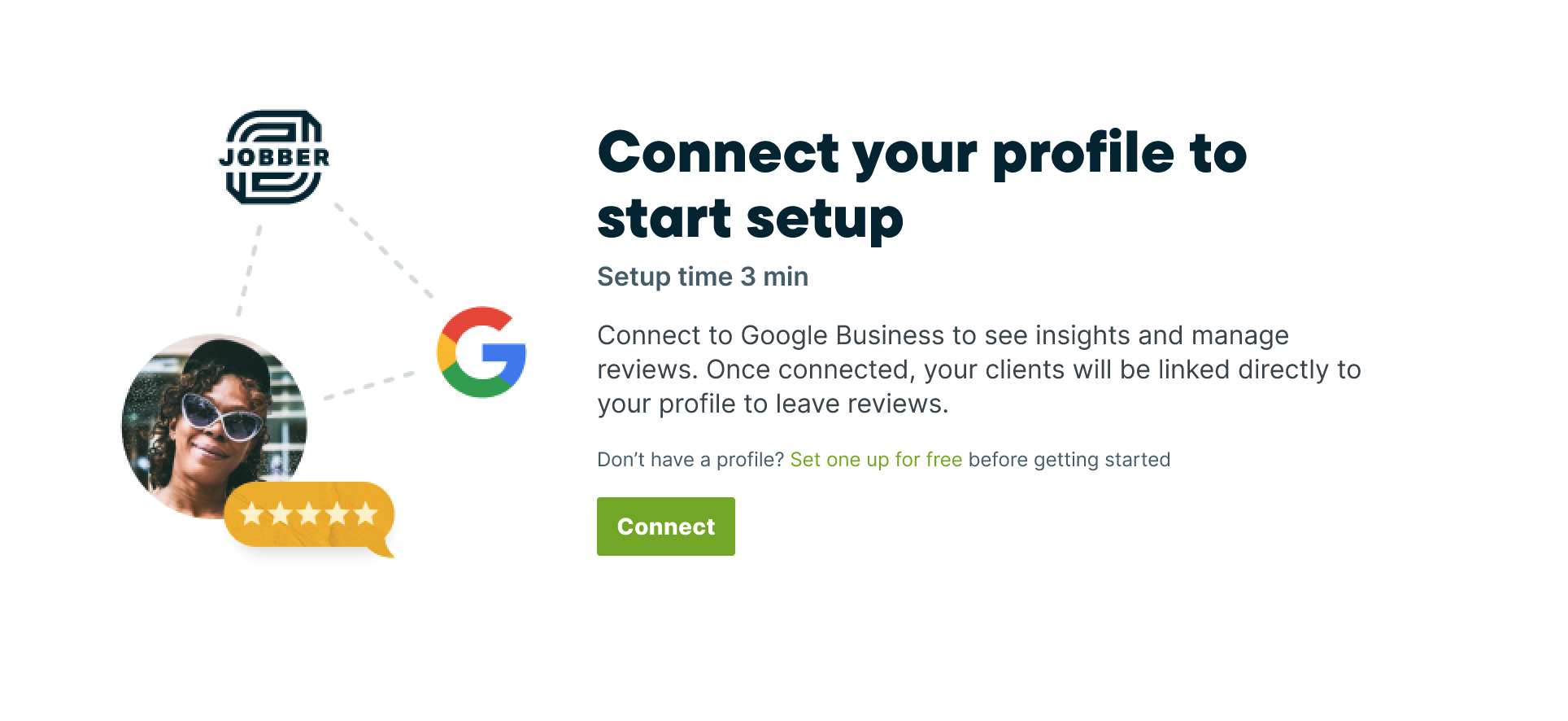The height and width of the screenshot is (721, 1568).
Task: Click the Jobber logo
Action: (274, 157)
